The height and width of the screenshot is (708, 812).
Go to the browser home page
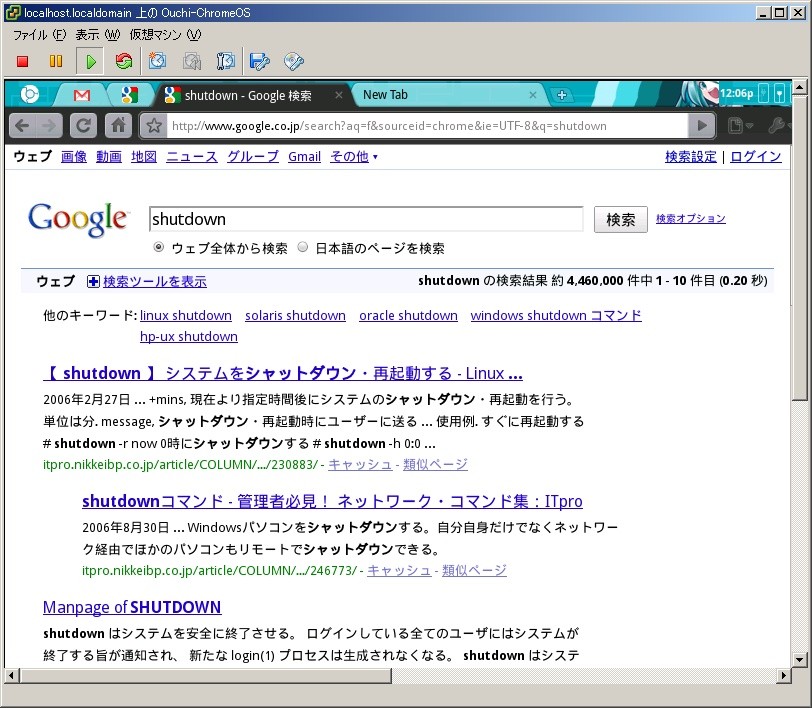118,126
